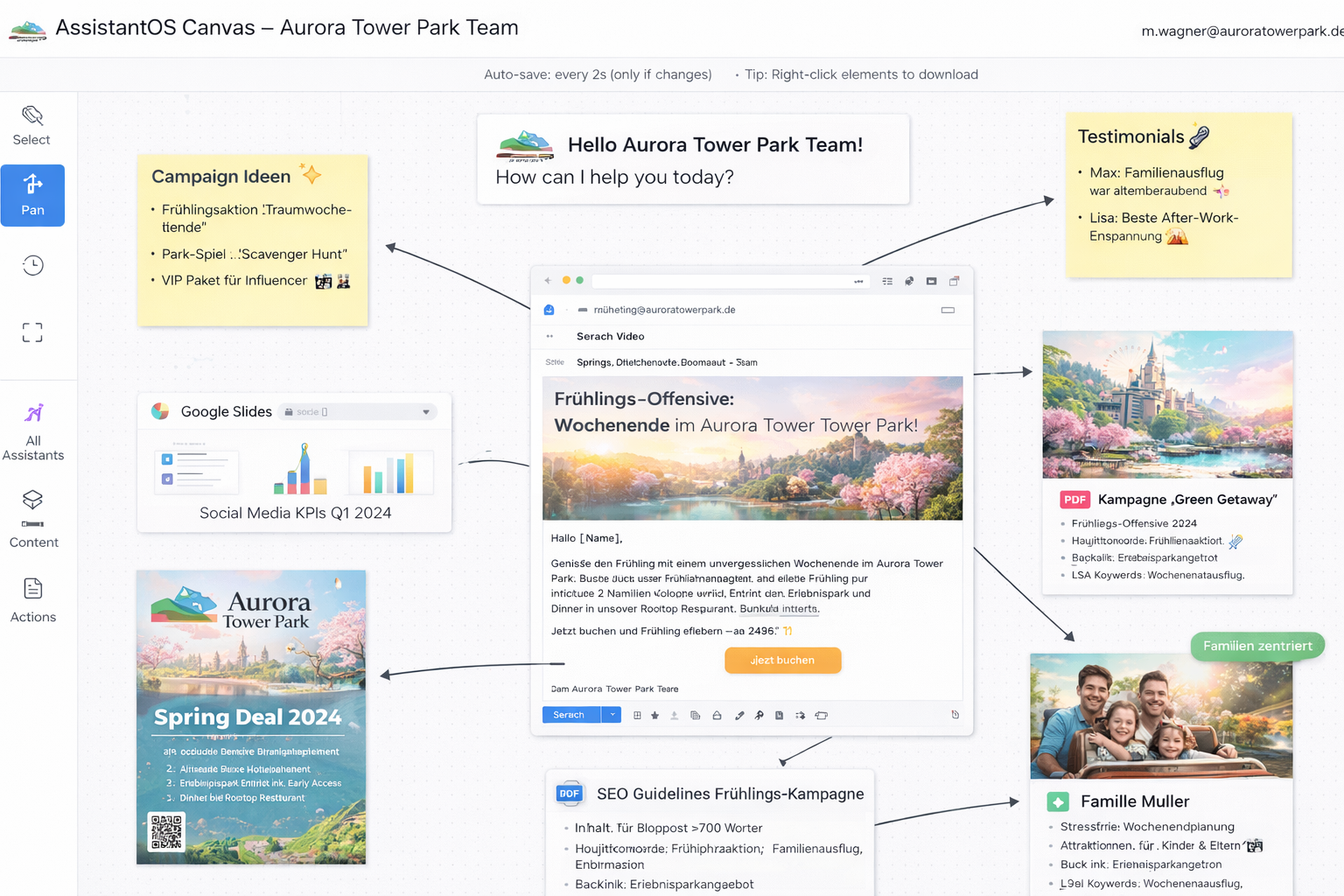Viewport: 1344px width, 896px height.
Task: Click 'Famille Muller' card title
Action: pyautogui.click(x=1135, y=801)
